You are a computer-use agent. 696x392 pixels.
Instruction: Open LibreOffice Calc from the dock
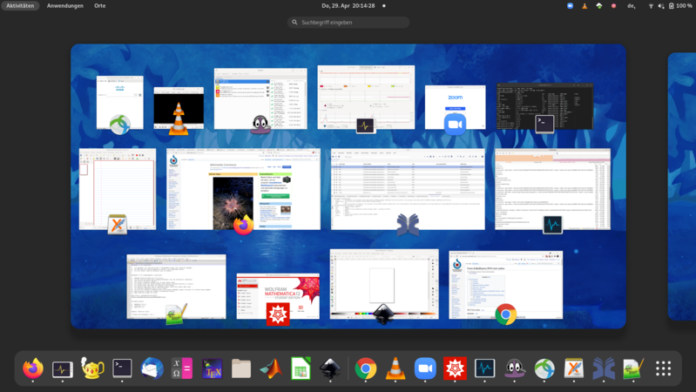tap(301, 368)
